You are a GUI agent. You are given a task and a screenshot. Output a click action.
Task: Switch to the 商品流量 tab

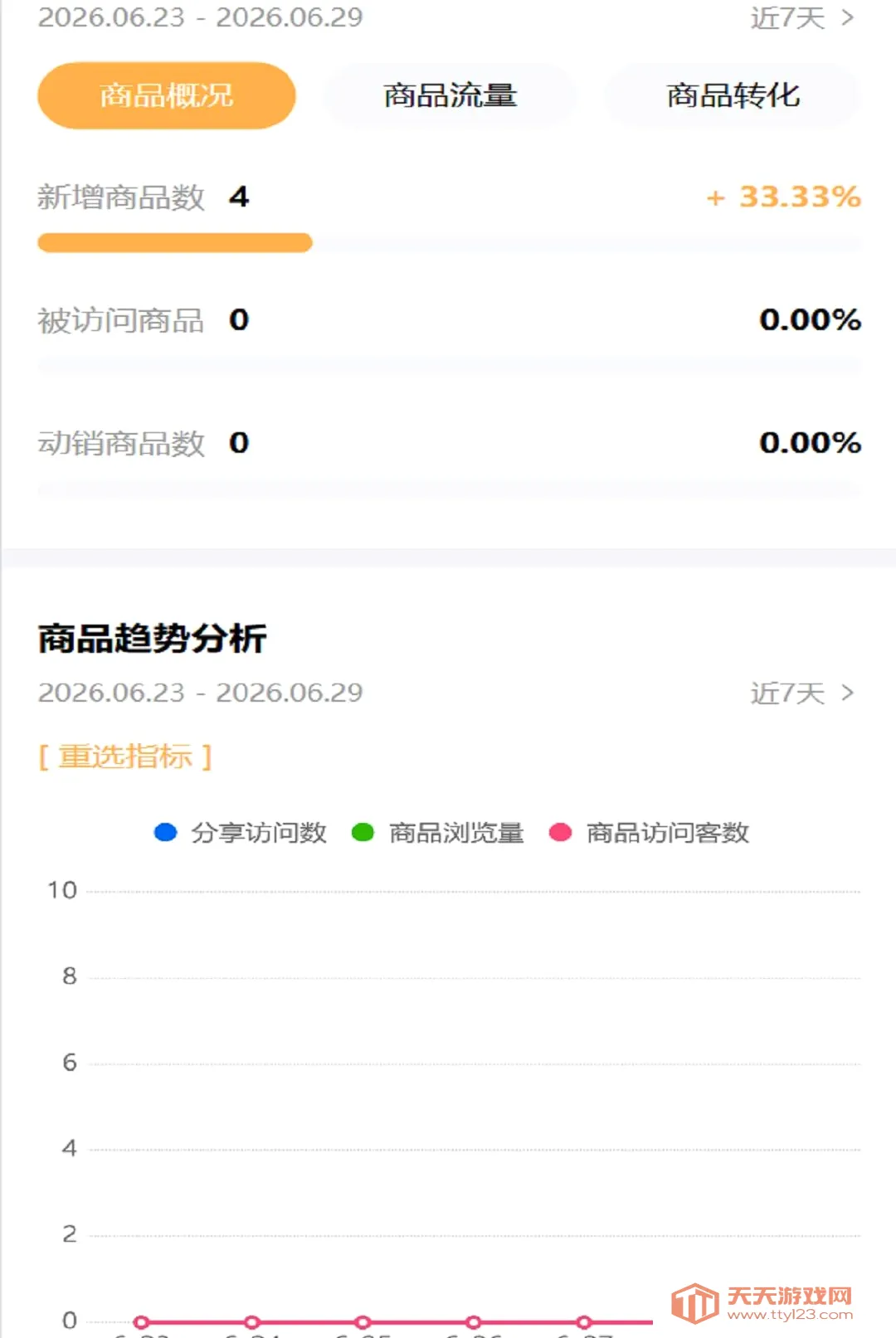click(x=450, y=95)
